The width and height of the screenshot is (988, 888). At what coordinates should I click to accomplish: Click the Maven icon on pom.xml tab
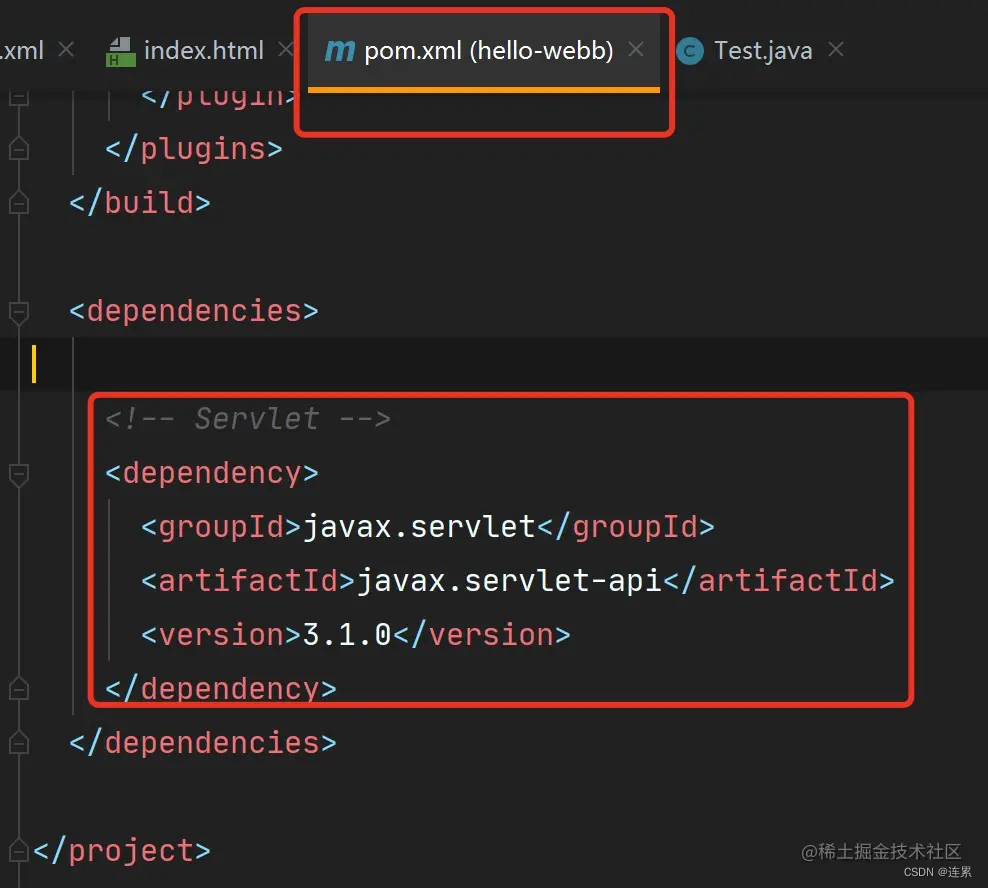click(340, 50)
